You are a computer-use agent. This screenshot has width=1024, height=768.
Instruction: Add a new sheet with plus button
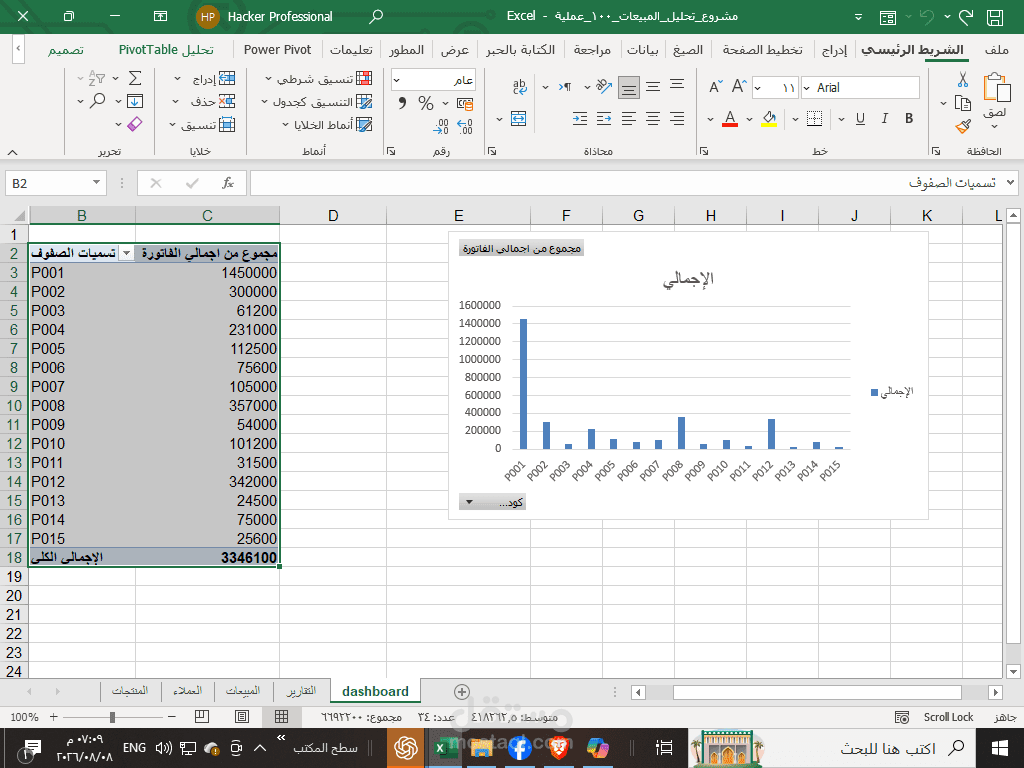pos(462,692)
